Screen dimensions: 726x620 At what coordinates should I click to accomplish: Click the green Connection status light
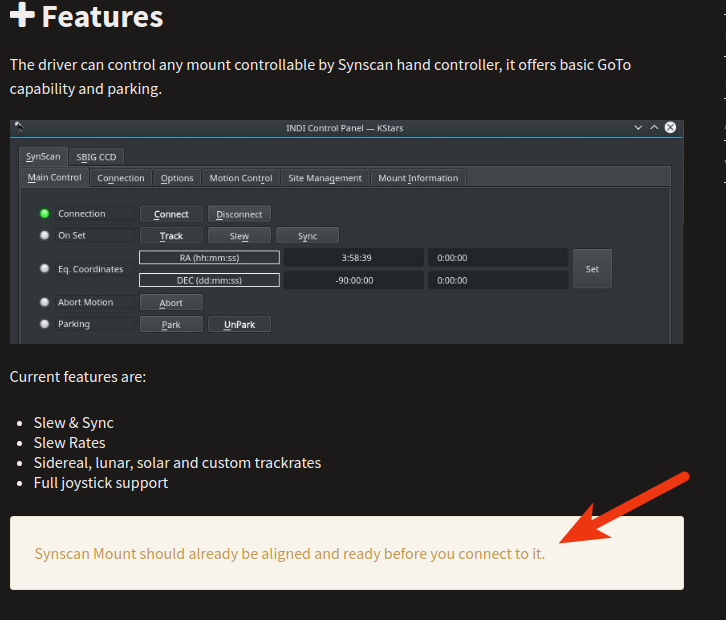[x=44, y=213]
